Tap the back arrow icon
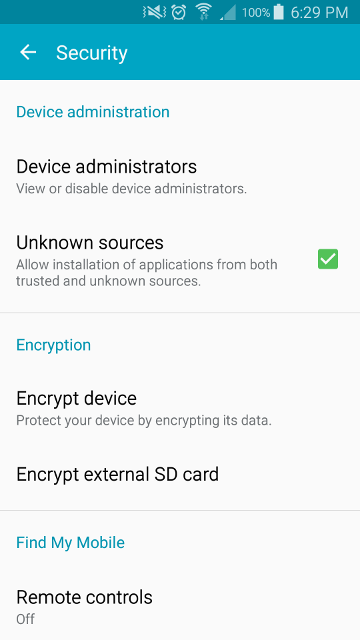Viewport: 360px width, 640px height. coord(28,52)
